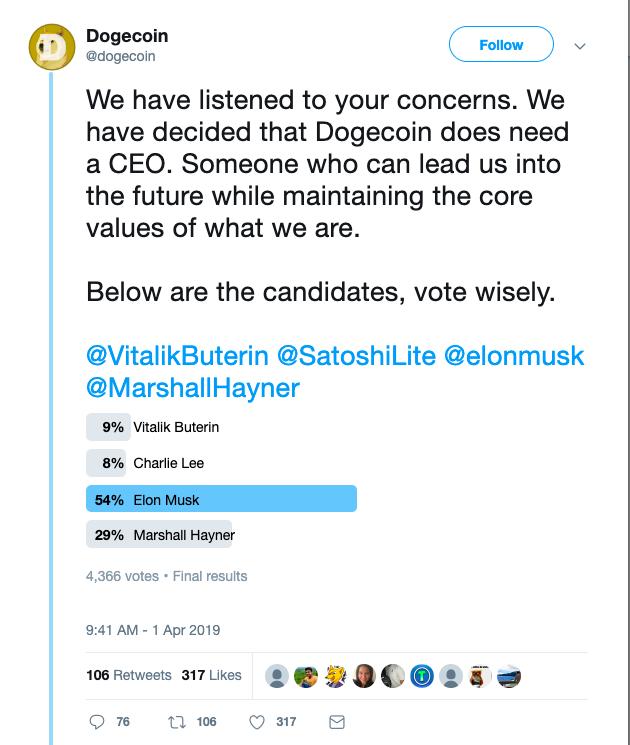Like the tweet with heart icon
Viewport: 630px width, 745px height.
[257, 722]
